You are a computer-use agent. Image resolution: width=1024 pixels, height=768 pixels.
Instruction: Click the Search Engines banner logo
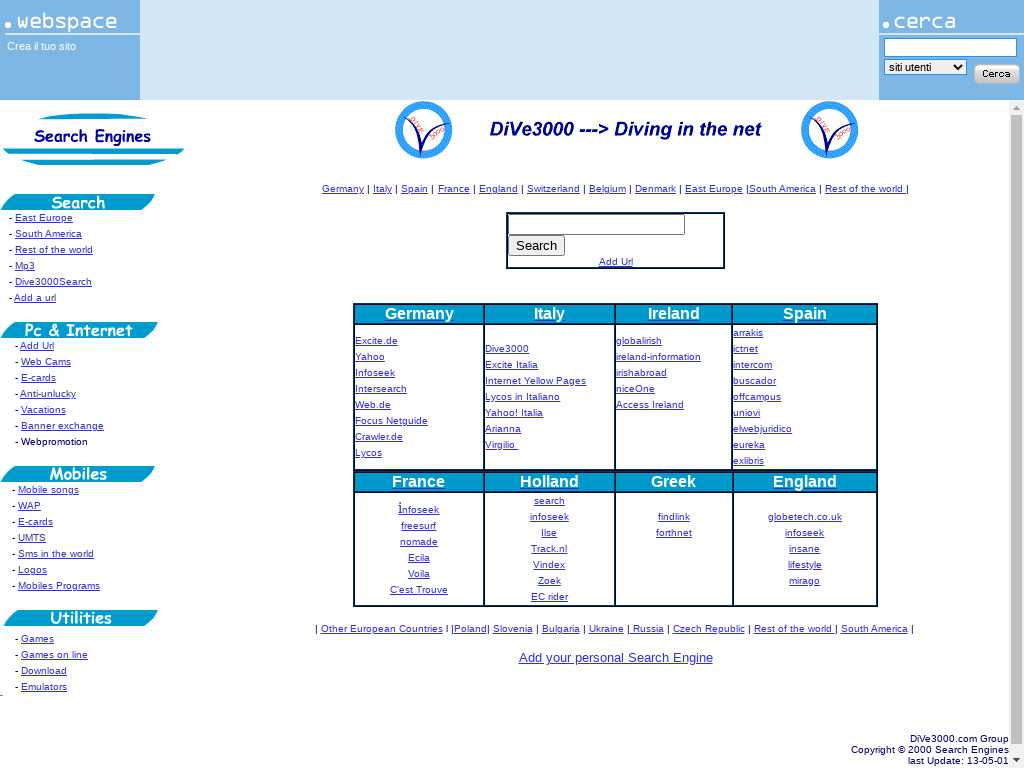(93, 138)
